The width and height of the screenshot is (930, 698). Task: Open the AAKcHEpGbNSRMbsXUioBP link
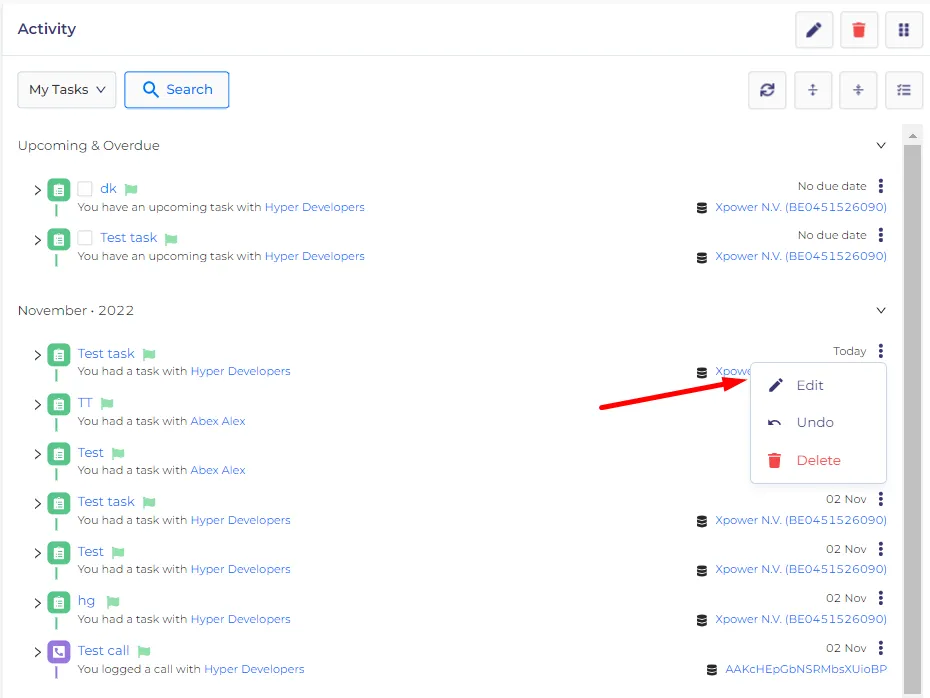coord(806,669)
